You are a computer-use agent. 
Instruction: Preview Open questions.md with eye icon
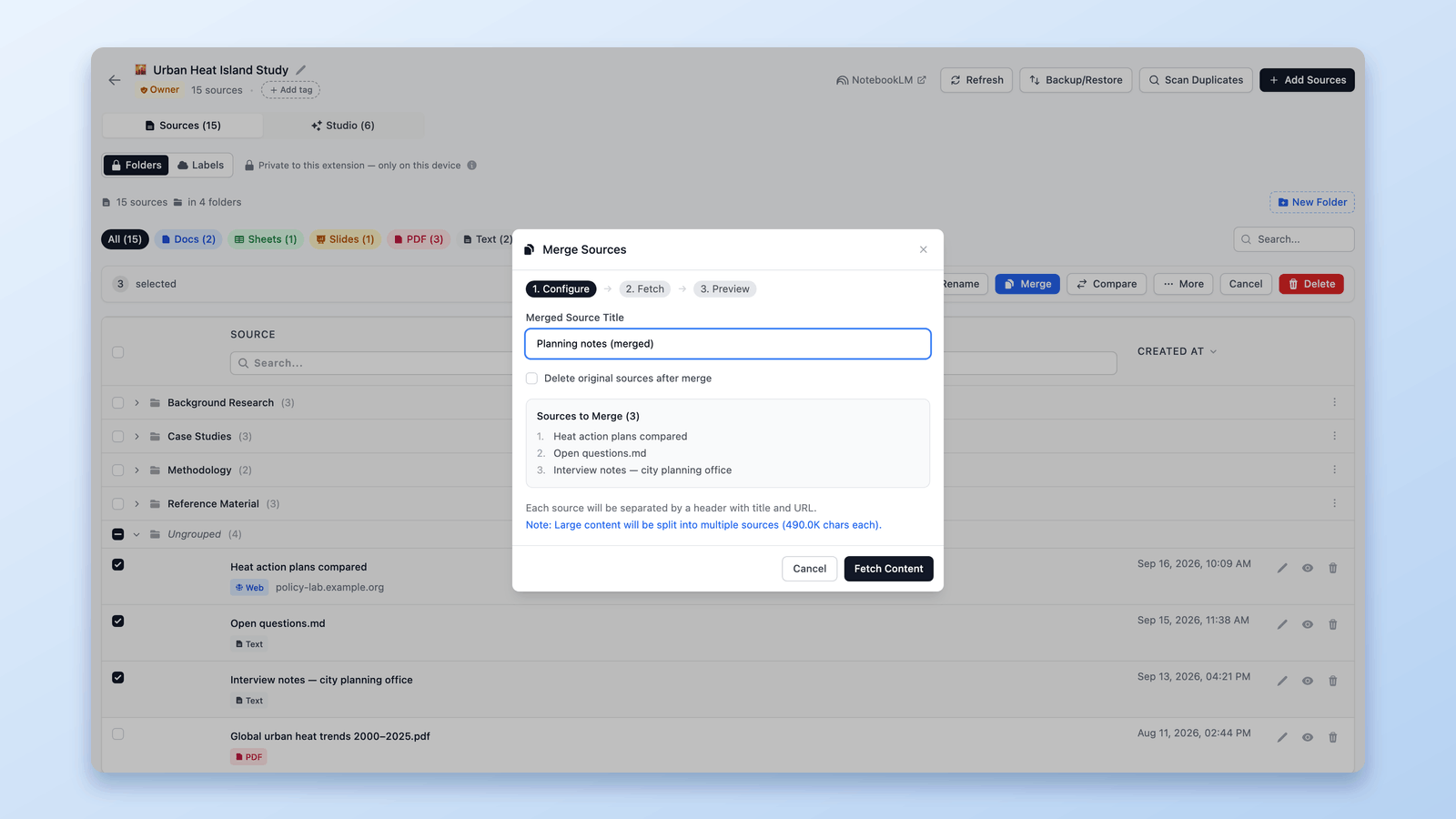tap(1307, 624)
